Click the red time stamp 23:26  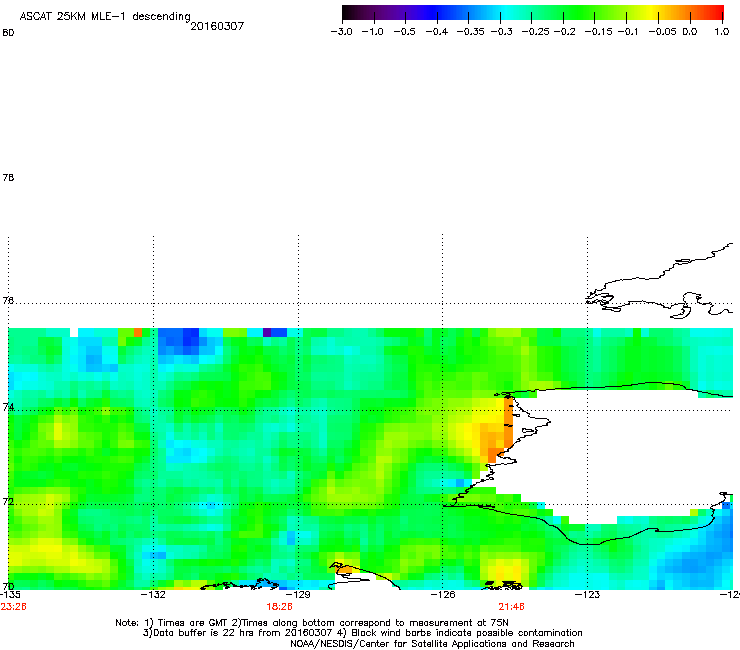[x=14, y=607]
